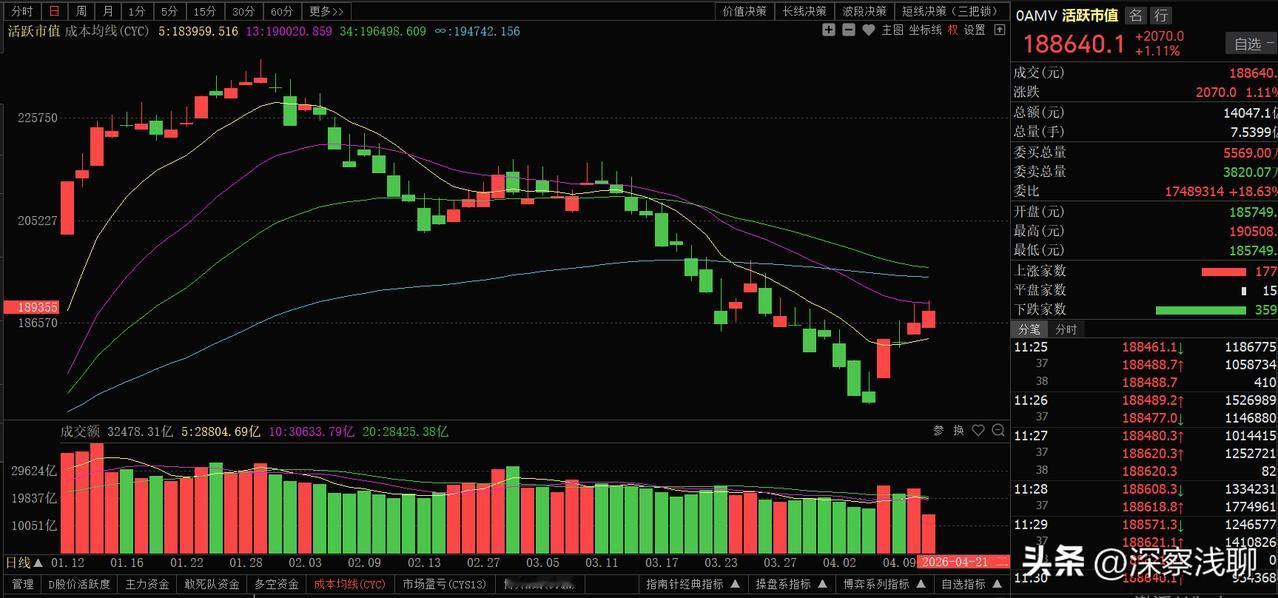
Task: Click the 34:196498.609 CYC value
Action: click(383, 31)
